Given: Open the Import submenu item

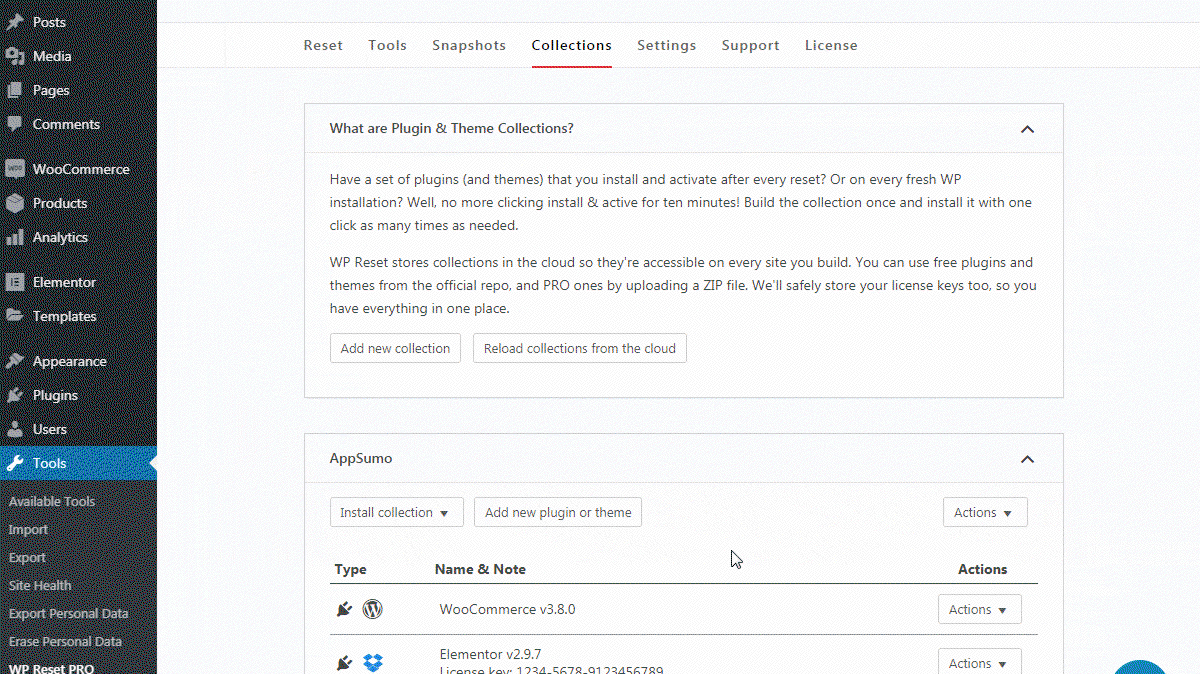Looking at the screenshot, I should click(28, 529).
